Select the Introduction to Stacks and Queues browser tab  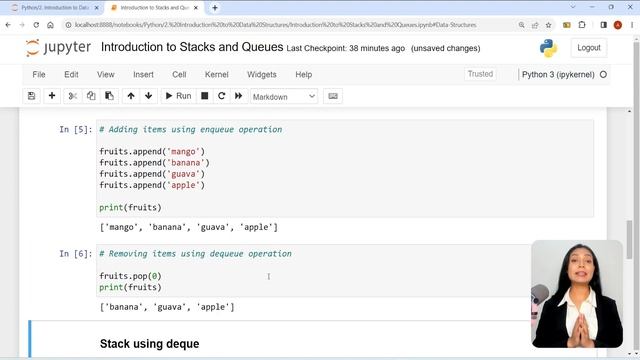tap(154, 8)
